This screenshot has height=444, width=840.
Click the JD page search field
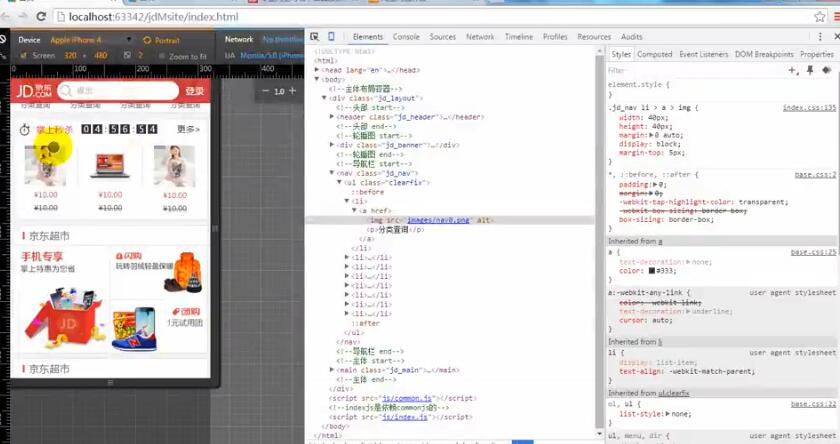pos(118,91)
